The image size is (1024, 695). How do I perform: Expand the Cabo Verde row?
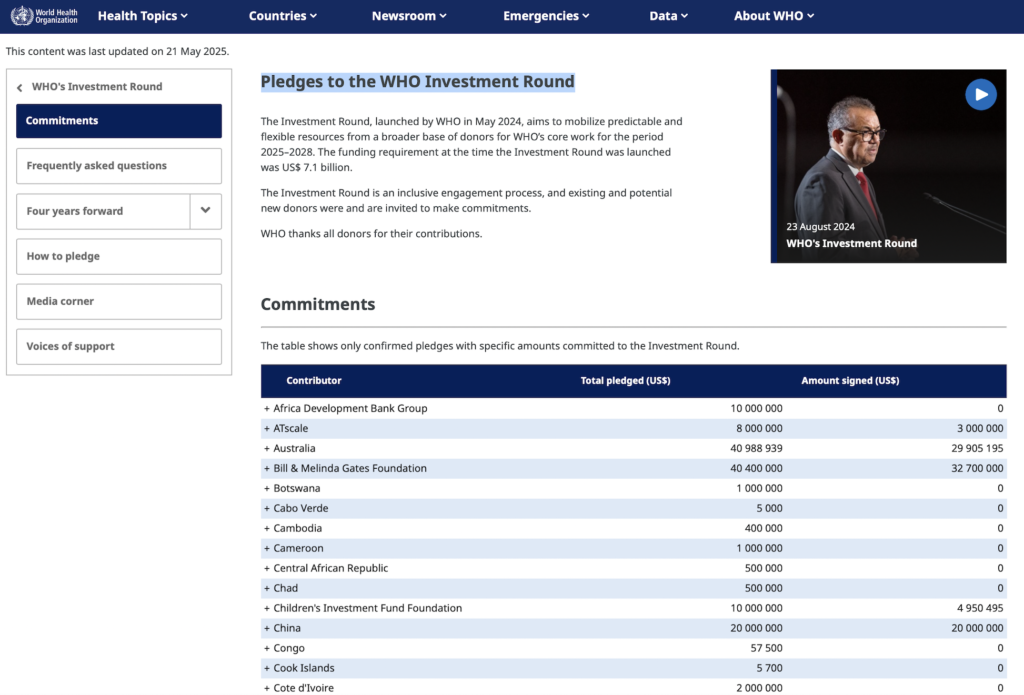coord(266,508)
